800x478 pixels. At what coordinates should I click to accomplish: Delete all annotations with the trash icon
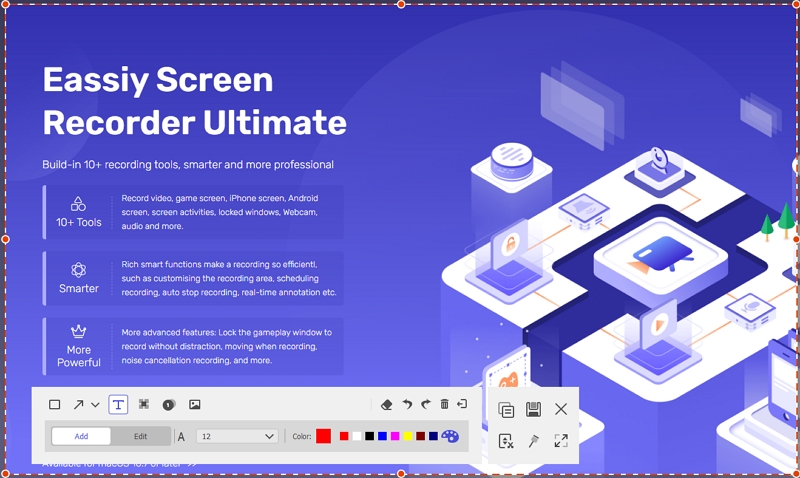(x=444, y=404)
